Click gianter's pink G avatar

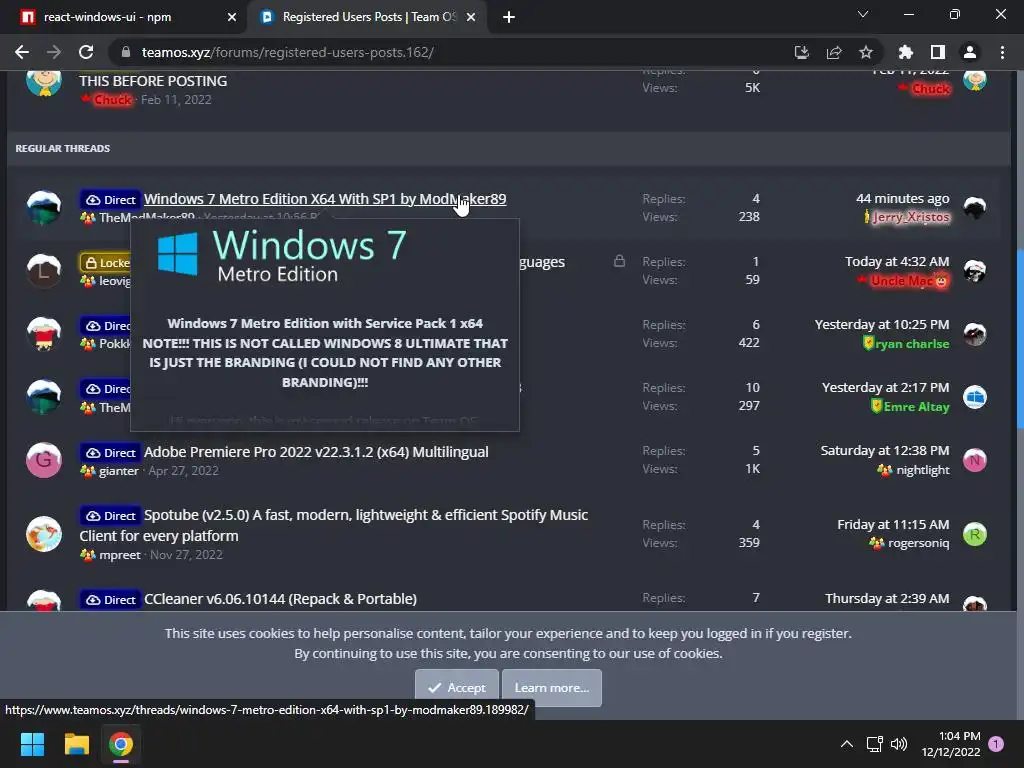(44, 460)
